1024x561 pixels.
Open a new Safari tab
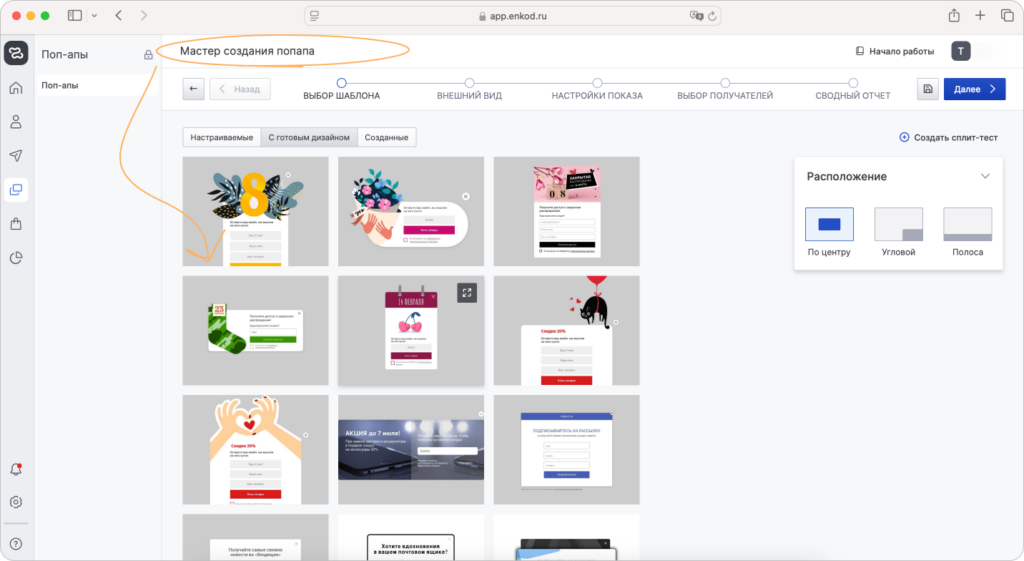(x=980, y=15)
